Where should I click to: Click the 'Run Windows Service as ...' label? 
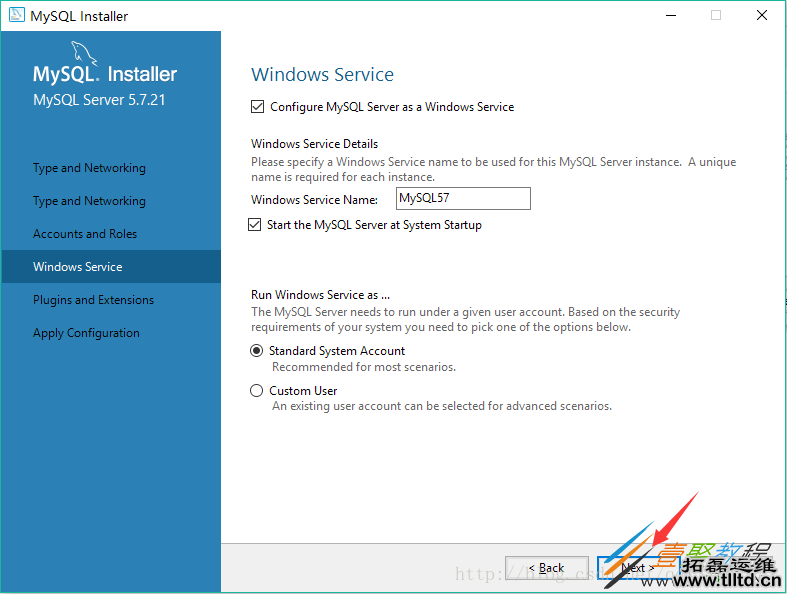[x=320, y=295]
